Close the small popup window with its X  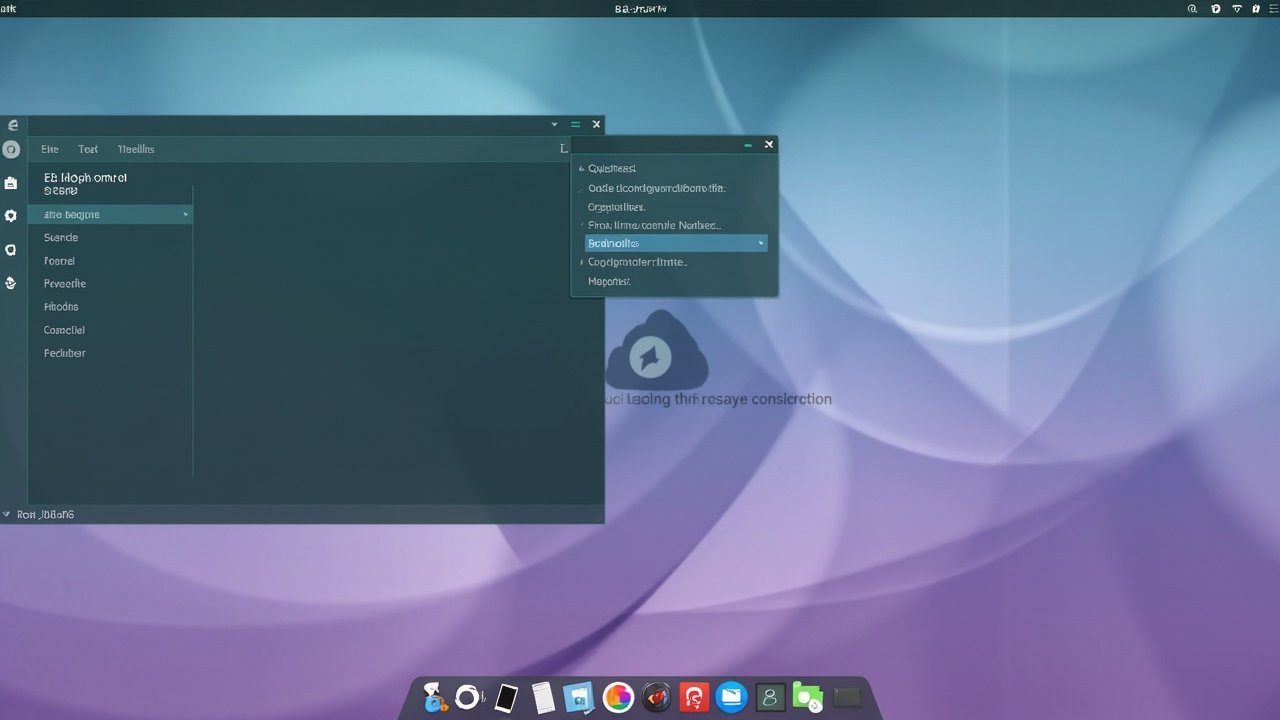pyautogui.click(x=769, y=145)
